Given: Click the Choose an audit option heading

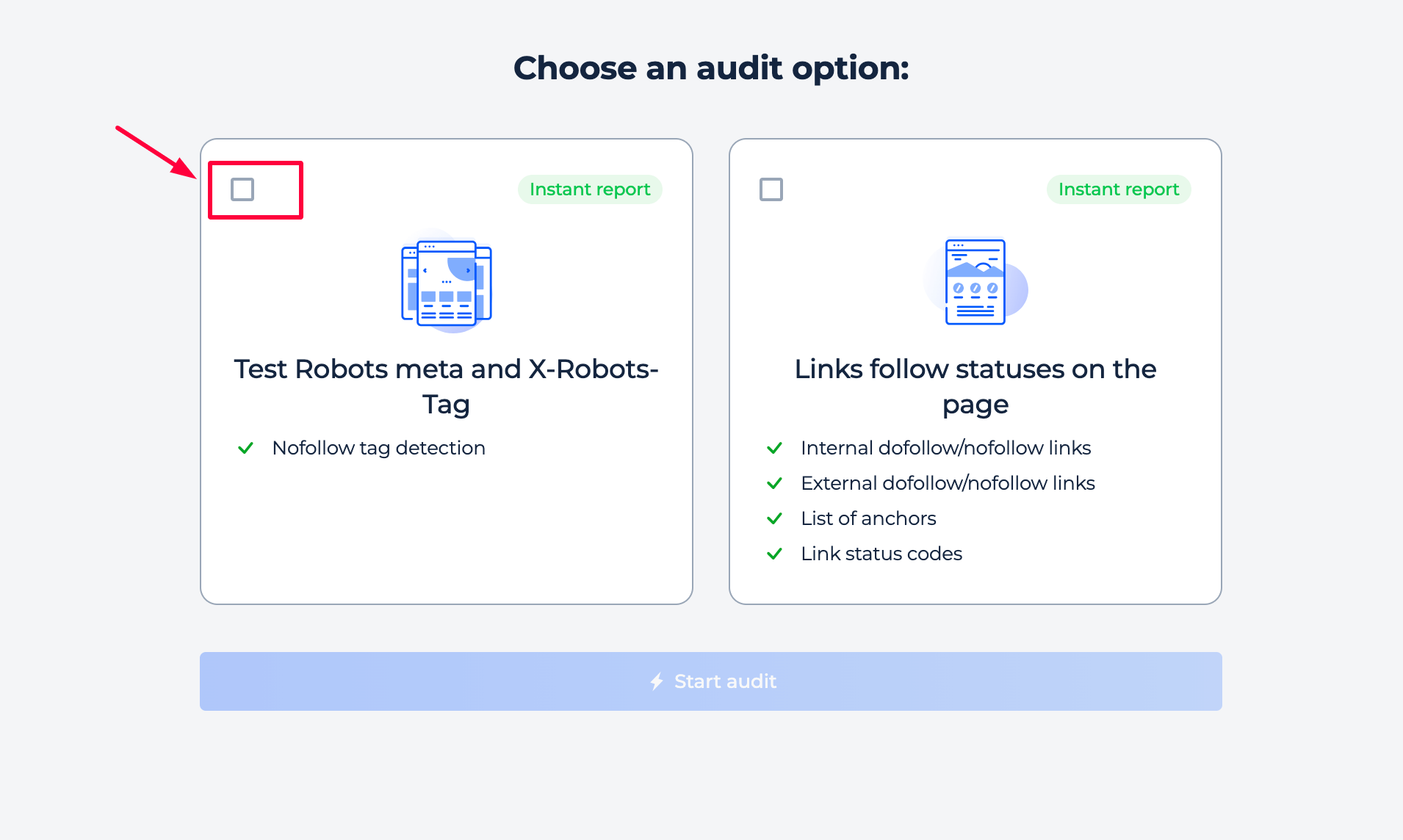Looking at the screenshot, I should point(711,68).
